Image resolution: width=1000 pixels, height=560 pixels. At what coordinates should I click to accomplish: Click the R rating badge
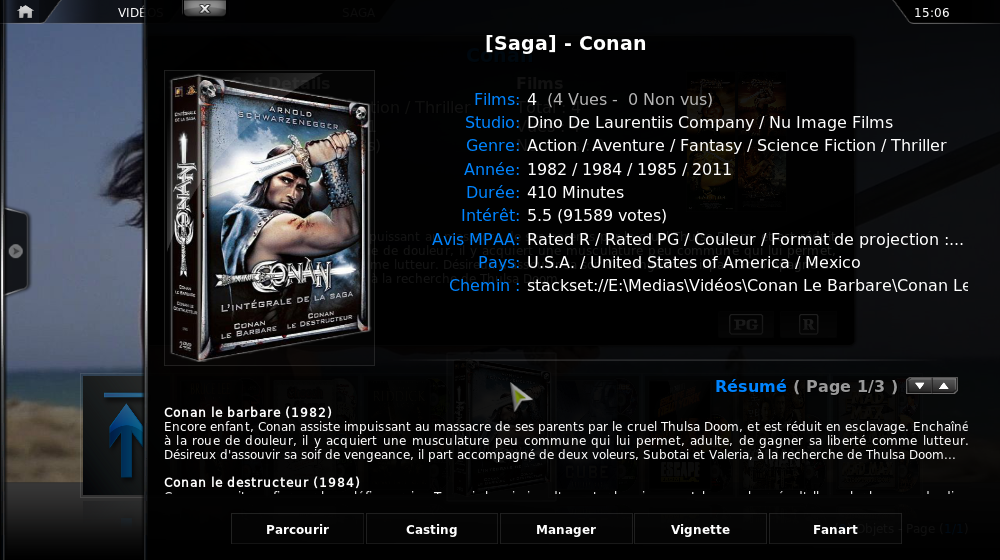pyautogui.click(x=808, y=325)
